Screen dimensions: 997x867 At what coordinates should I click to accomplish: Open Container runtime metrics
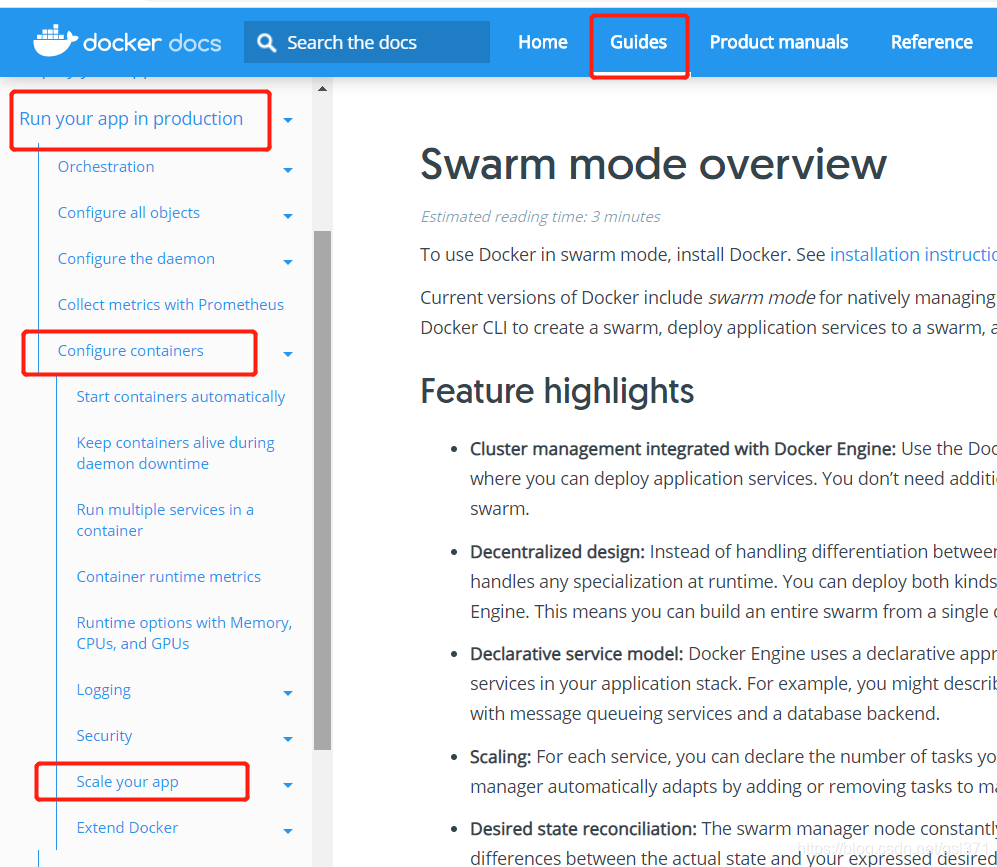pos(168,577)
